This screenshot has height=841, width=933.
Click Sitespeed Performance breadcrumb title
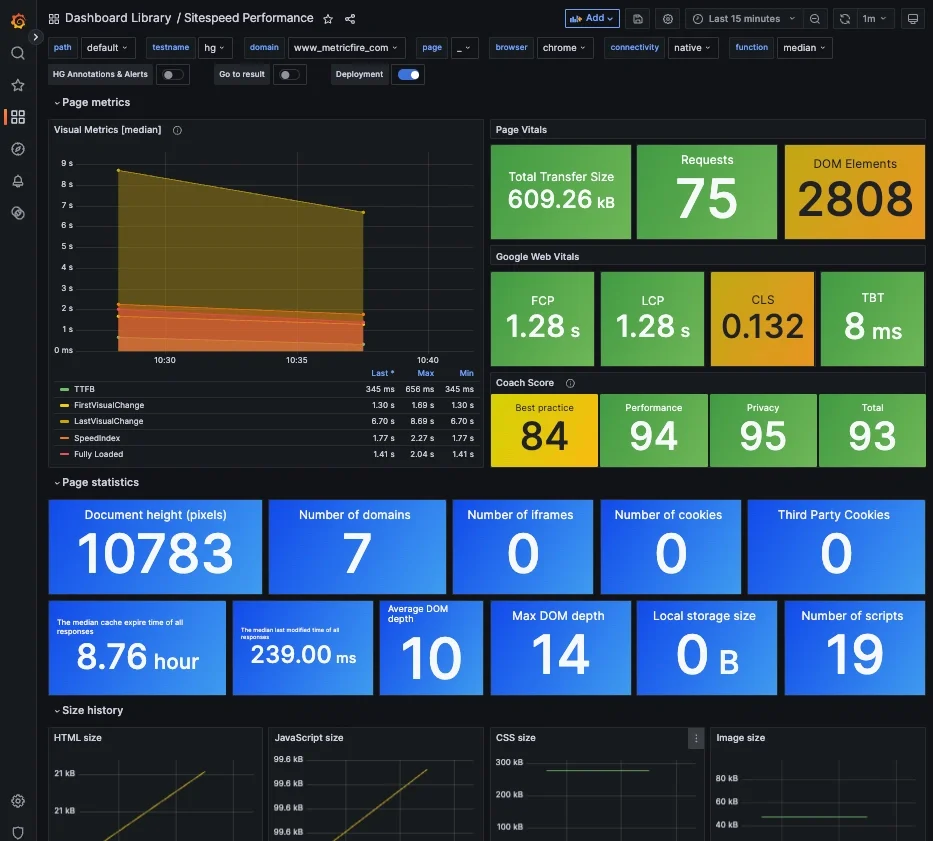(248, 18)
